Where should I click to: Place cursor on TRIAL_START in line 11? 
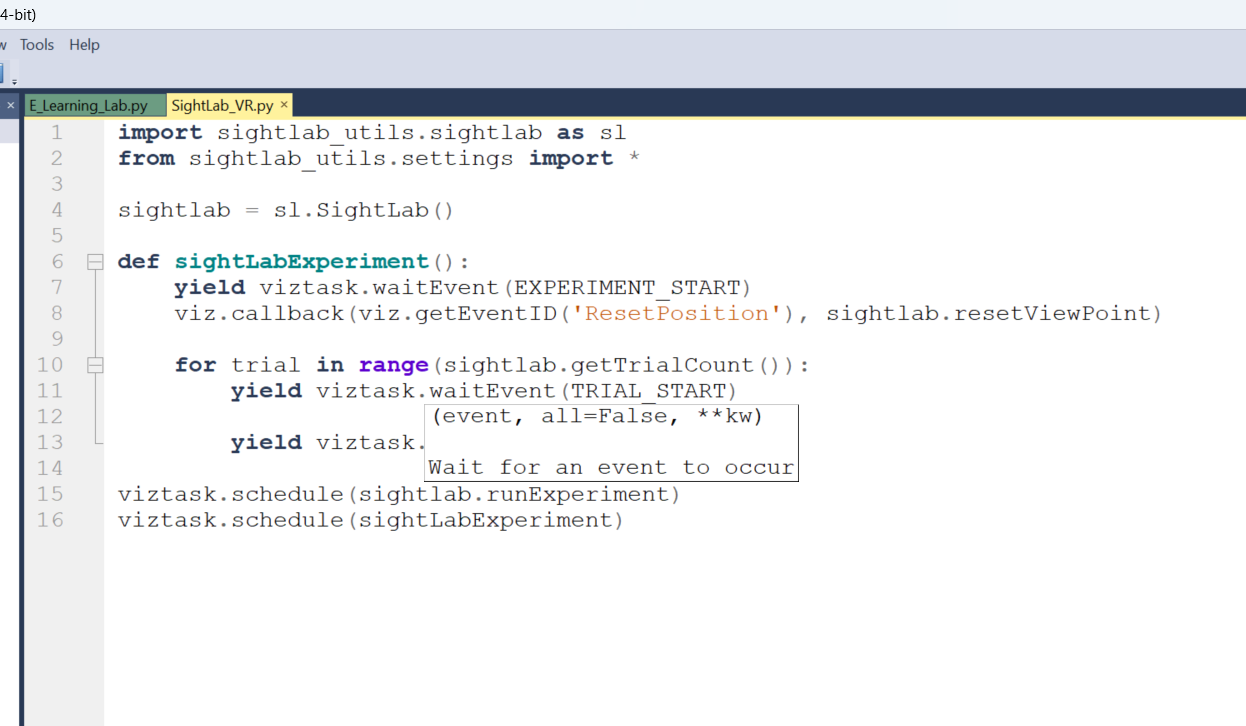click(x=653, y=391)
